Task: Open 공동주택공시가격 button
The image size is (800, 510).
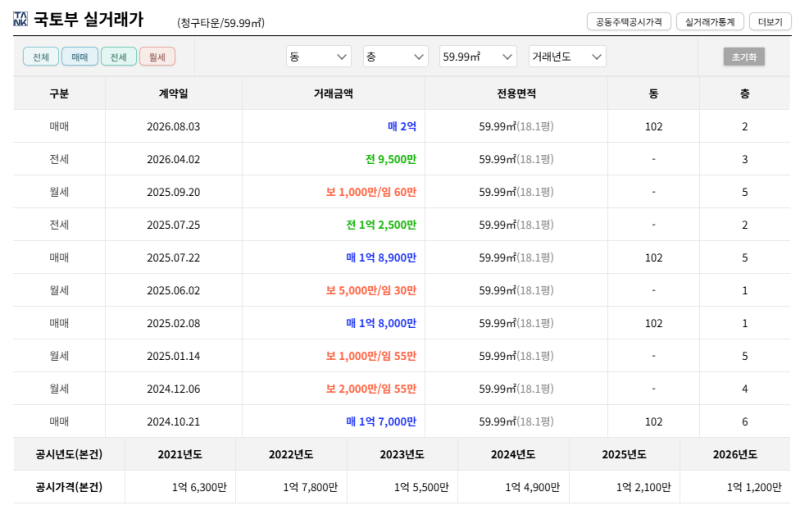Action: (629, 22)
